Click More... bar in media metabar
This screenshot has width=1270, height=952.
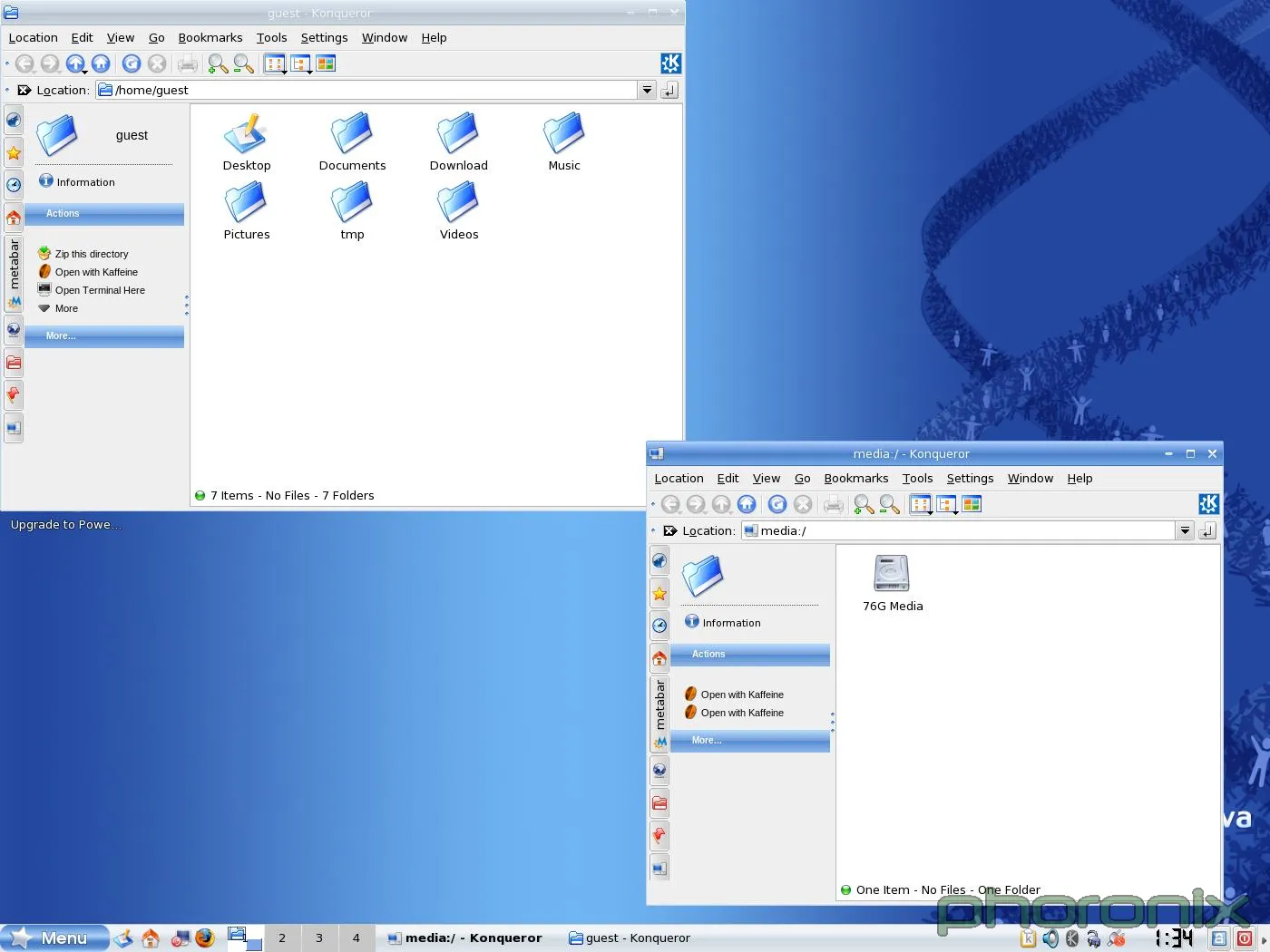749,741
